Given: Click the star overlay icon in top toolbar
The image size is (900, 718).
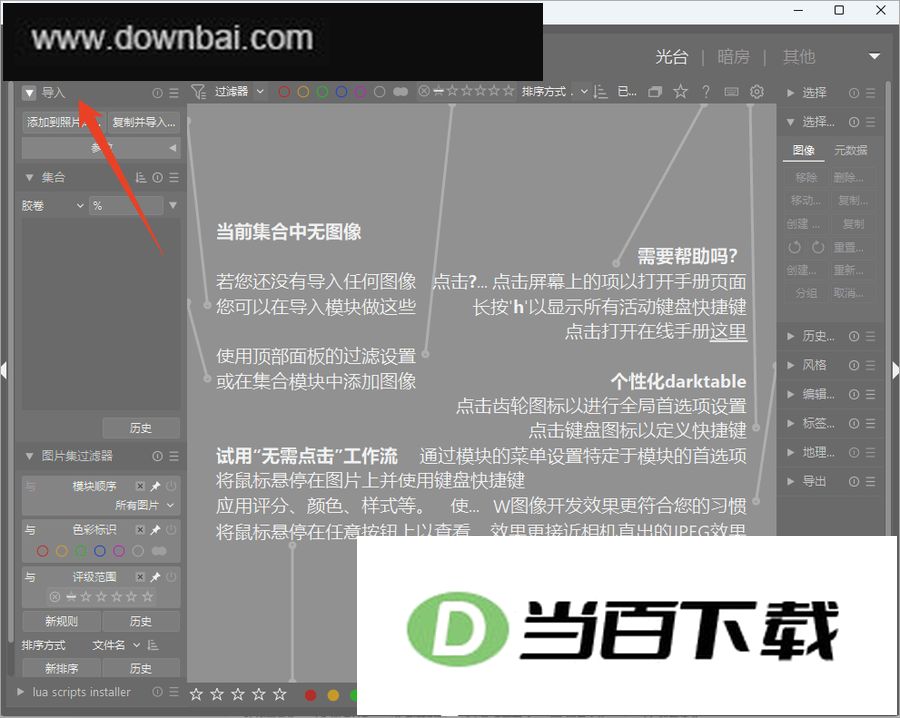Looking at the screenshot, I should pyautogui.click(x=680, y=92).
